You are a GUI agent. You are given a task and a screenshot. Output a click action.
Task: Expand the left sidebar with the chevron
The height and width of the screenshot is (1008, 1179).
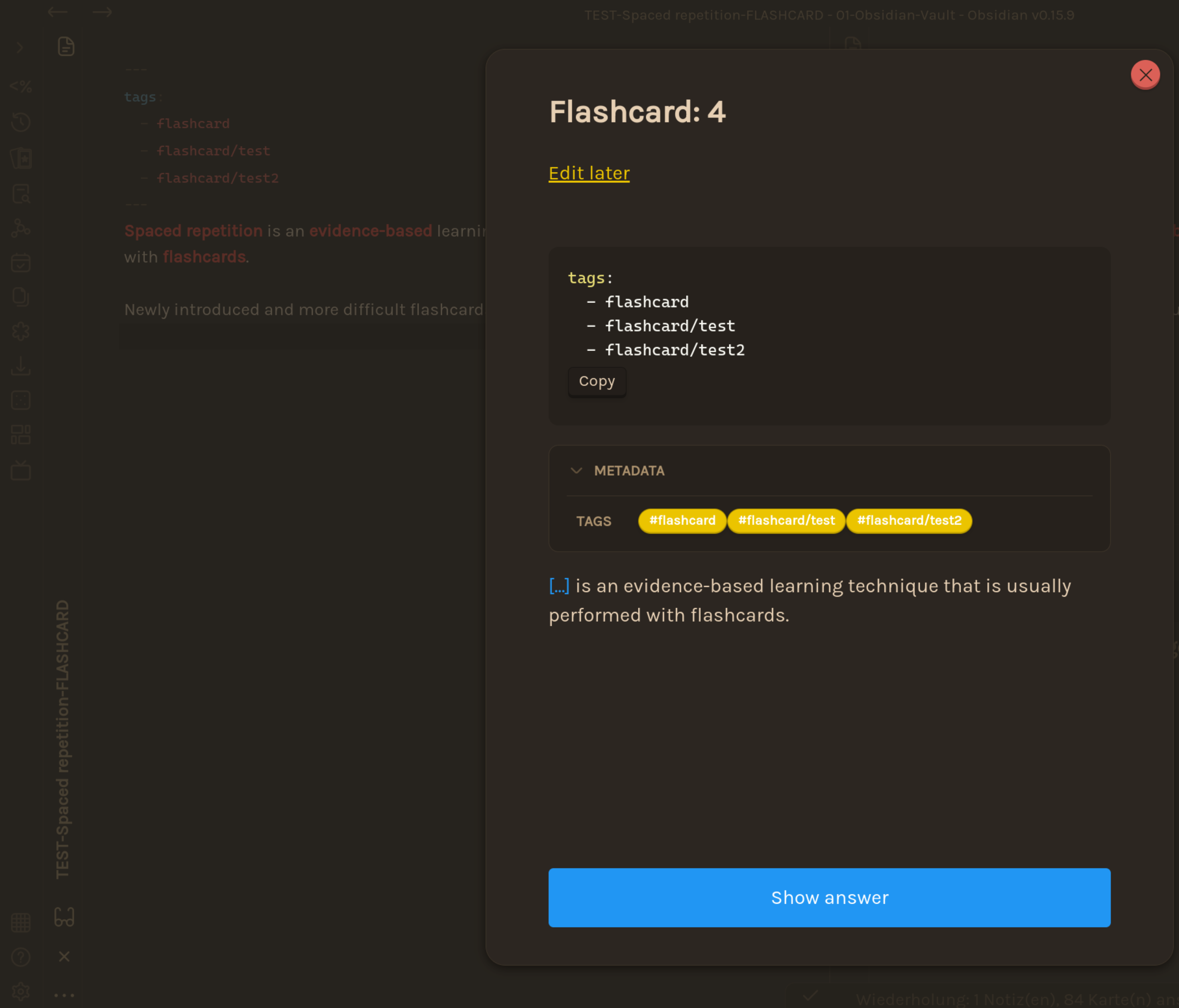20,47
